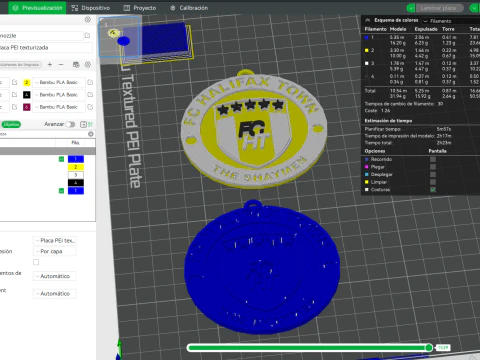The height and width of the screenshot is (360, 480).
Task: Click the nozzle printer name field
Action: [x=42, y=35]
